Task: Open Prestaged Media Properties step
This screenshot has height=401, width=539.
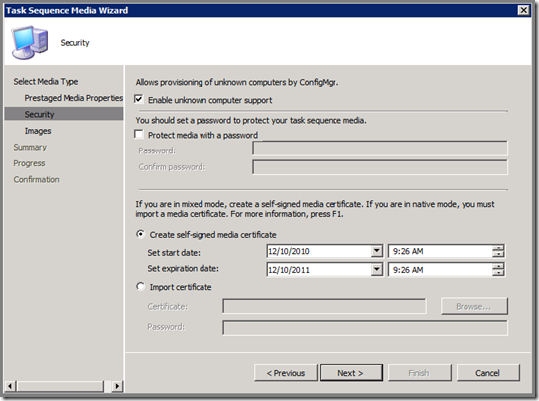Action: [74, 98]
